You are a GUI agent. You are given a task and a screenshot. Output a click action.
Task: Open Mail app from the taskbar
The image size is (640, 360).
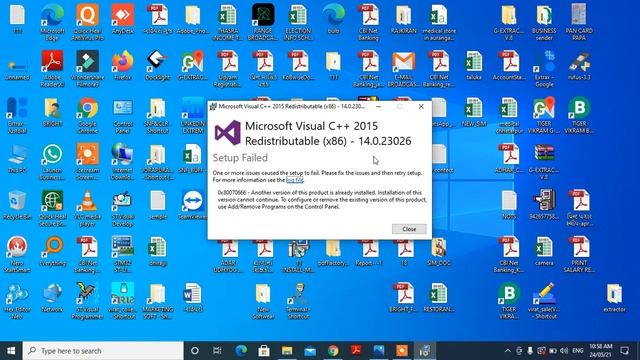(x=310, y=351)
